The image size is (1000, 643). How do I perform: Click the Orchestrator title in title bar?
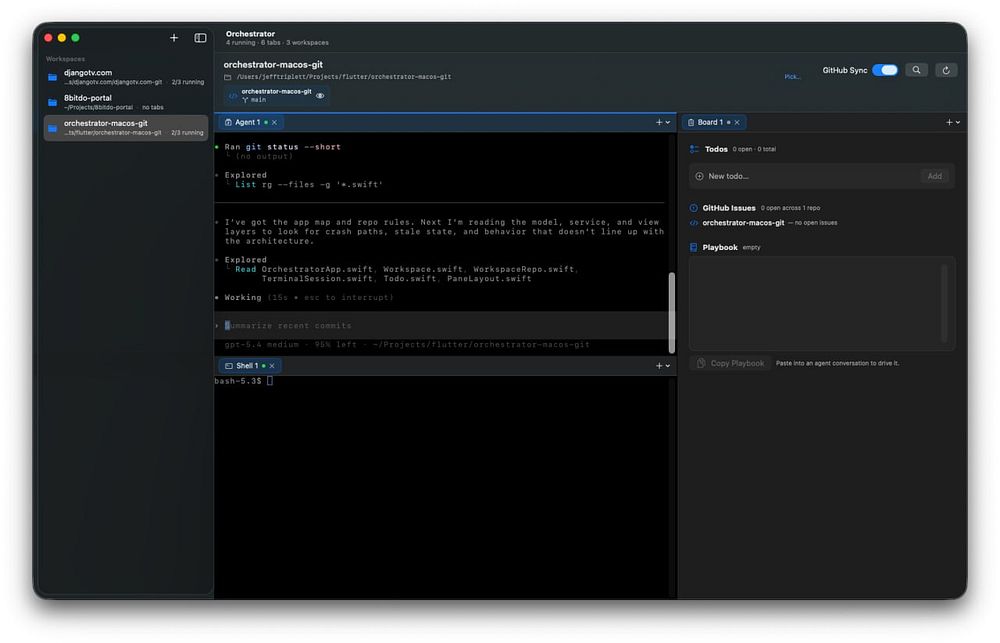coord(250,34)
